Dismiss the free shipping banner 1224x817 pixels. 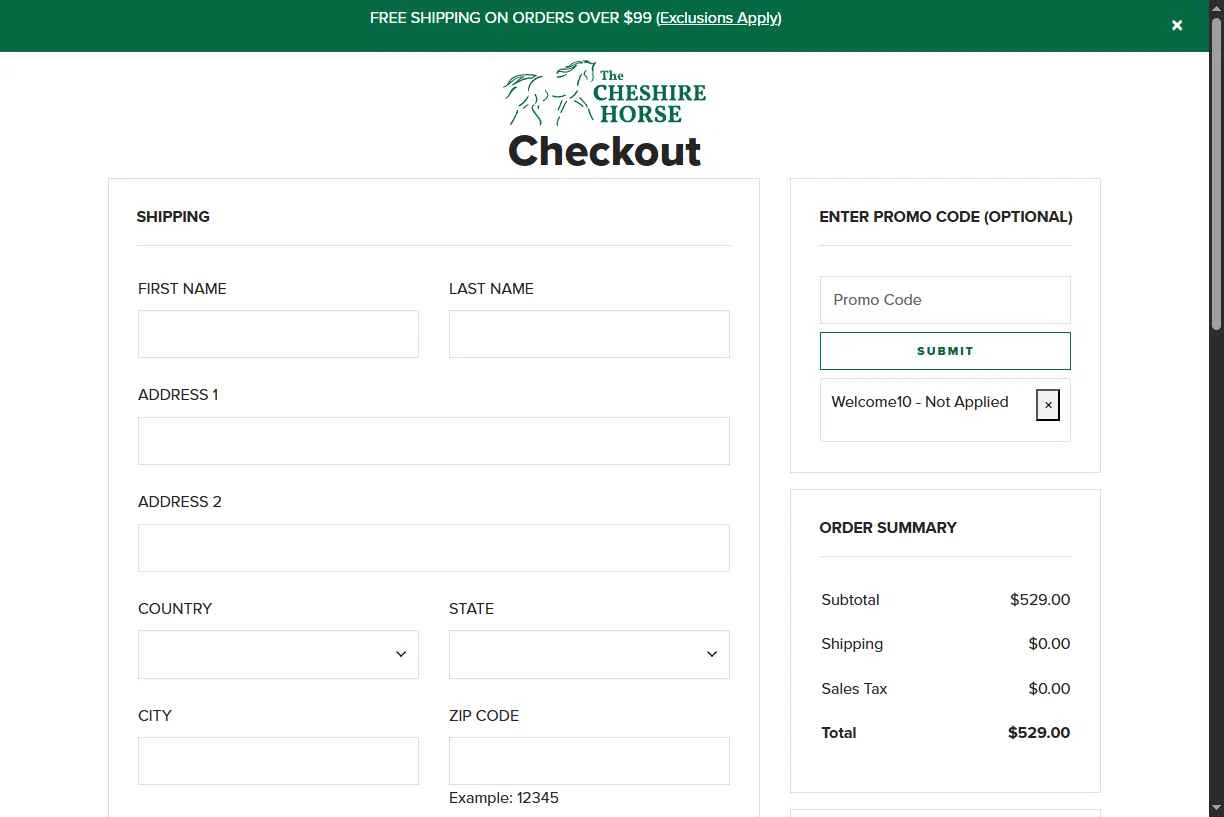pyautogui.click(x=1177, y=25)
